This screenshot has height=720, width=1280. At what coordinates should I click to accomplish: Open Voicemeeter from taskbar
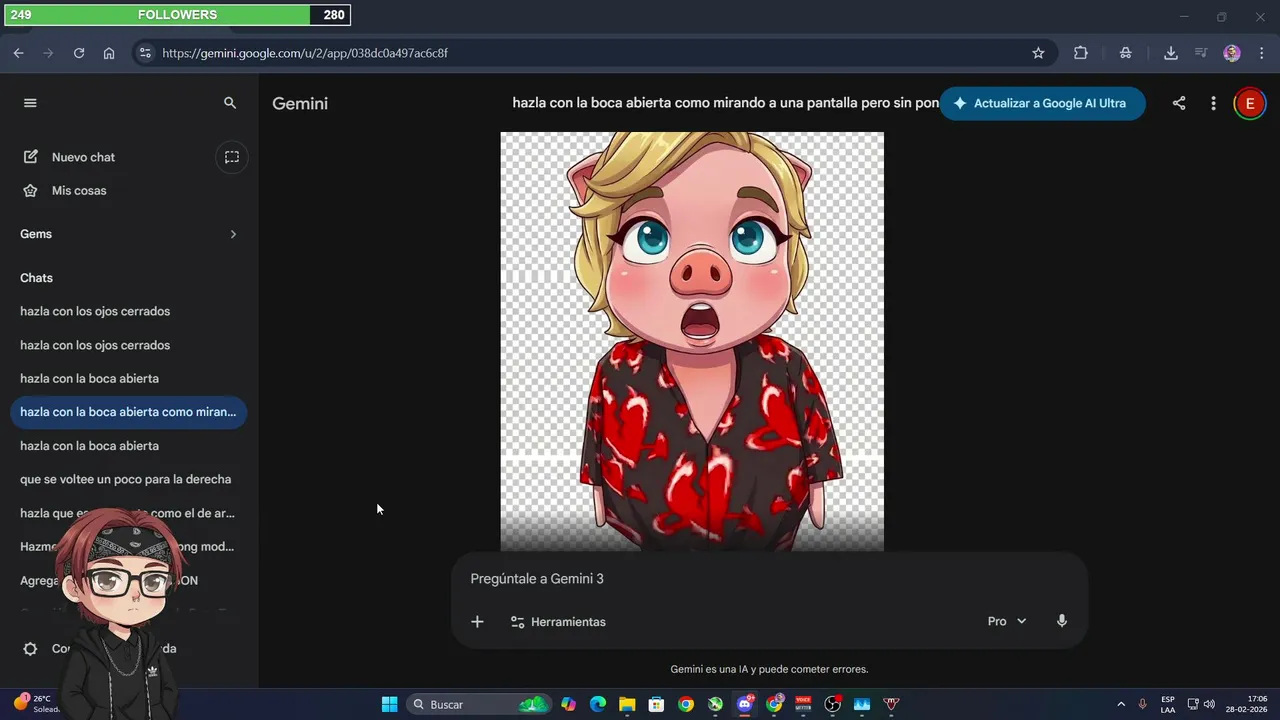pos(803,704)
